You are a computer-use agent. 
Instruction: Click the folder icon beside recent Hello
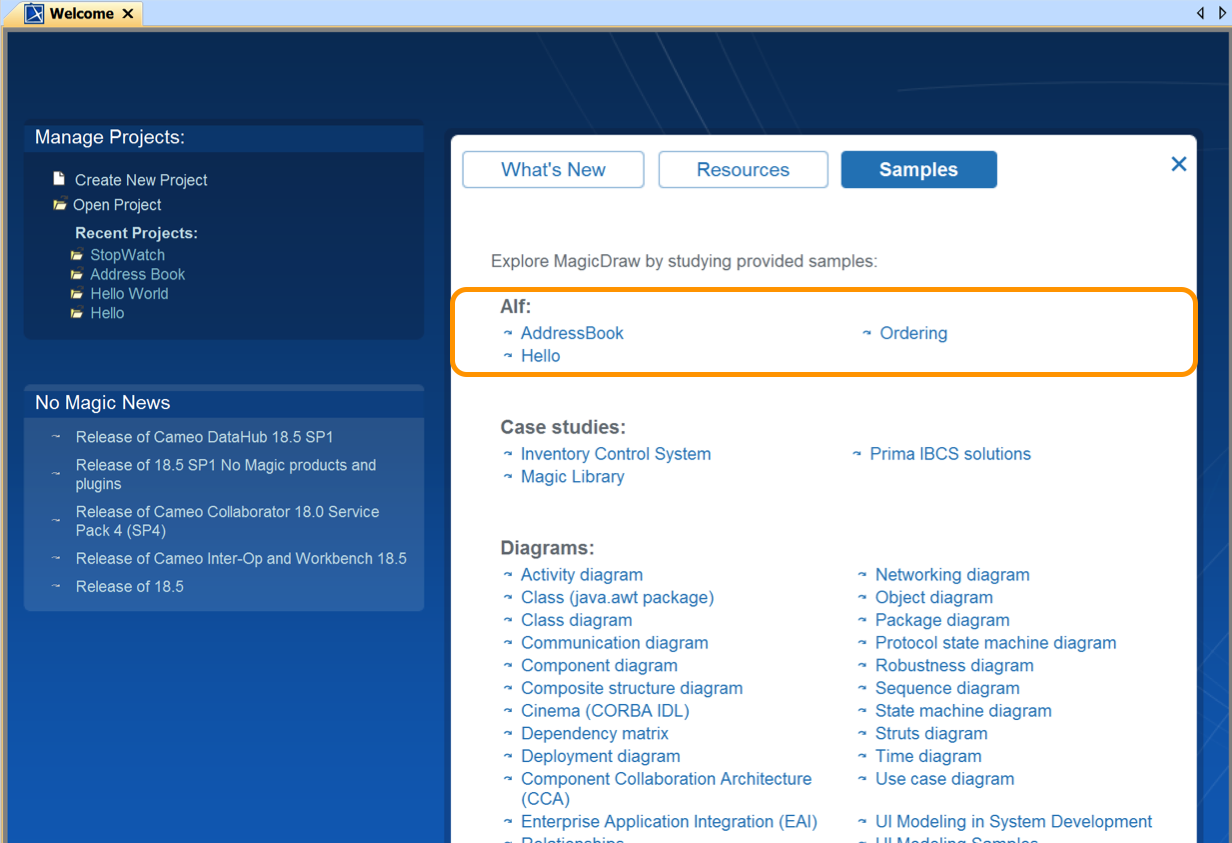(77, 313)
